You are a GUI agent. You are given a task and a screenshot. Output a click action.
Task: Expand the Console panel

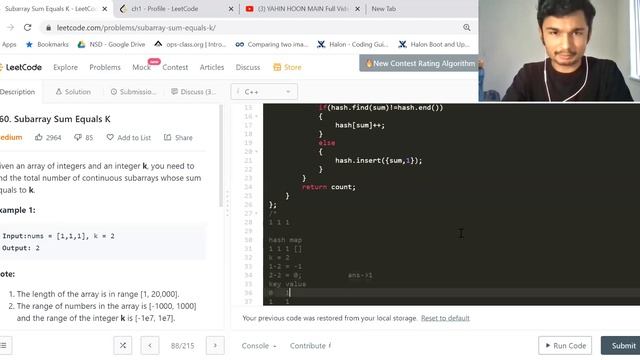pyautogui.click(x=259, y=346)
